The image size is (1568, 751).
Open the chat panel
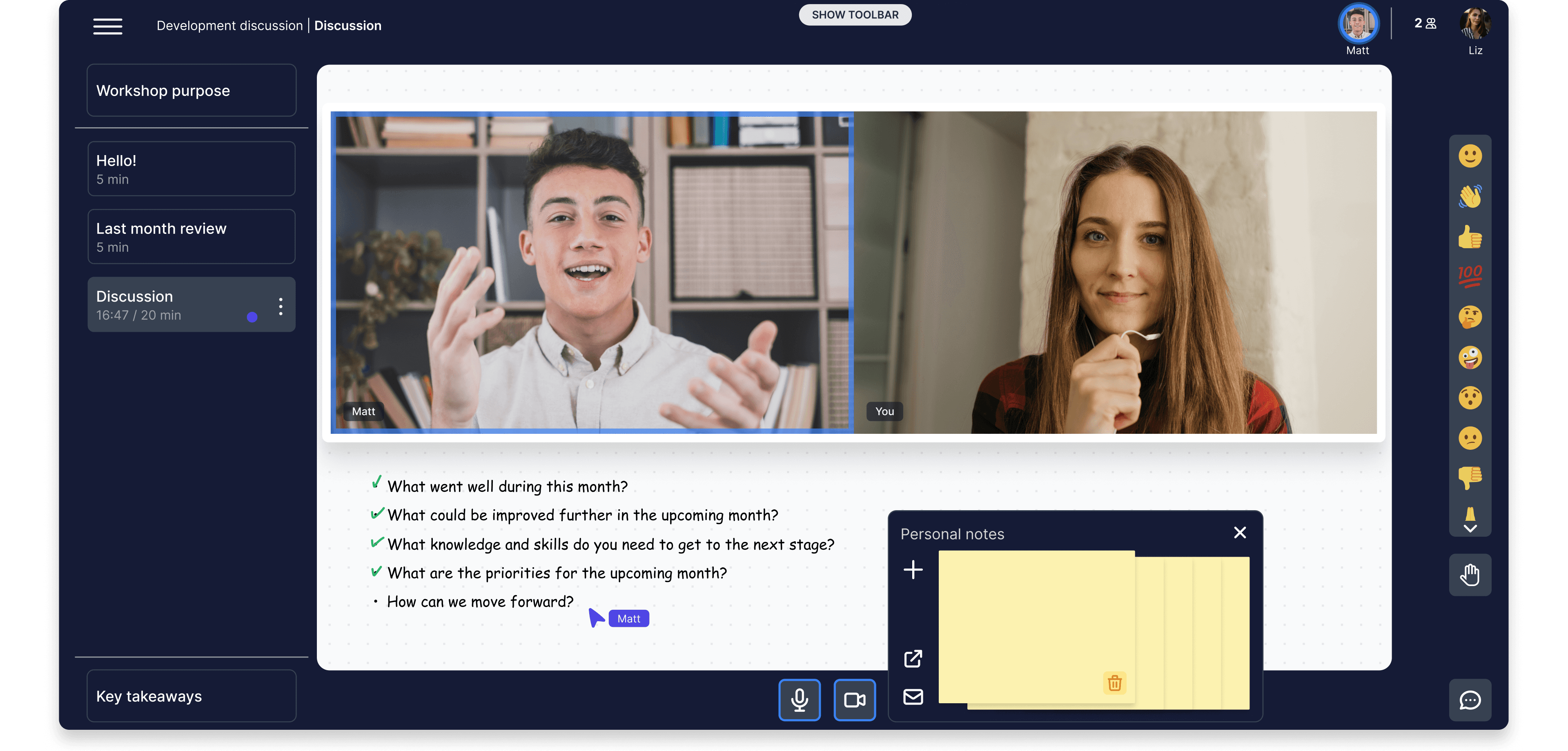point(1470,700)
